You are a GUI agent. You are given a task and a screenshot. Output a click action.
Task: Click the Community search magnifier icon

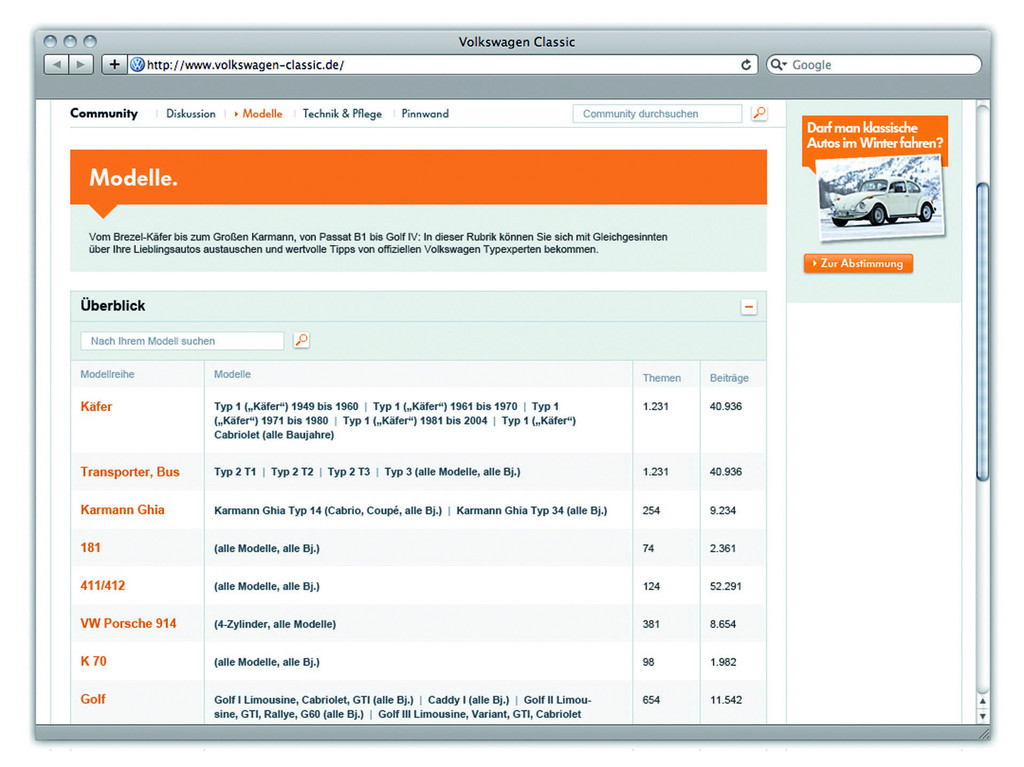click(x=759, y=113)
